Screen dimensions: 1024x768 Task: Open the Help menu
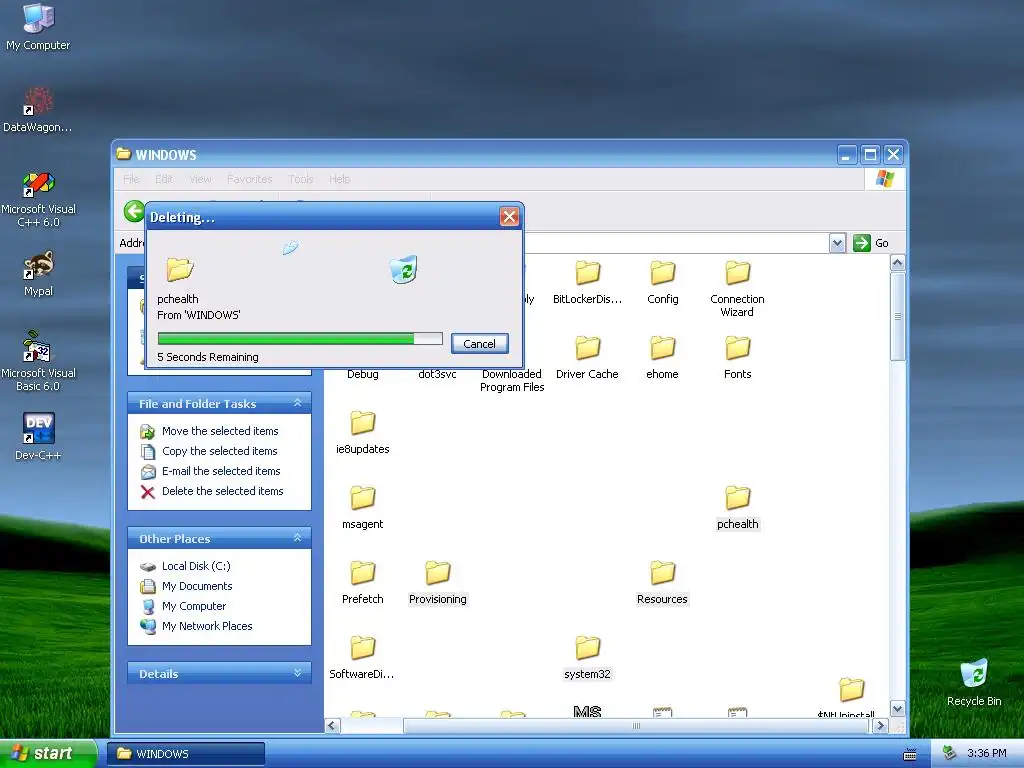point(340,179)
